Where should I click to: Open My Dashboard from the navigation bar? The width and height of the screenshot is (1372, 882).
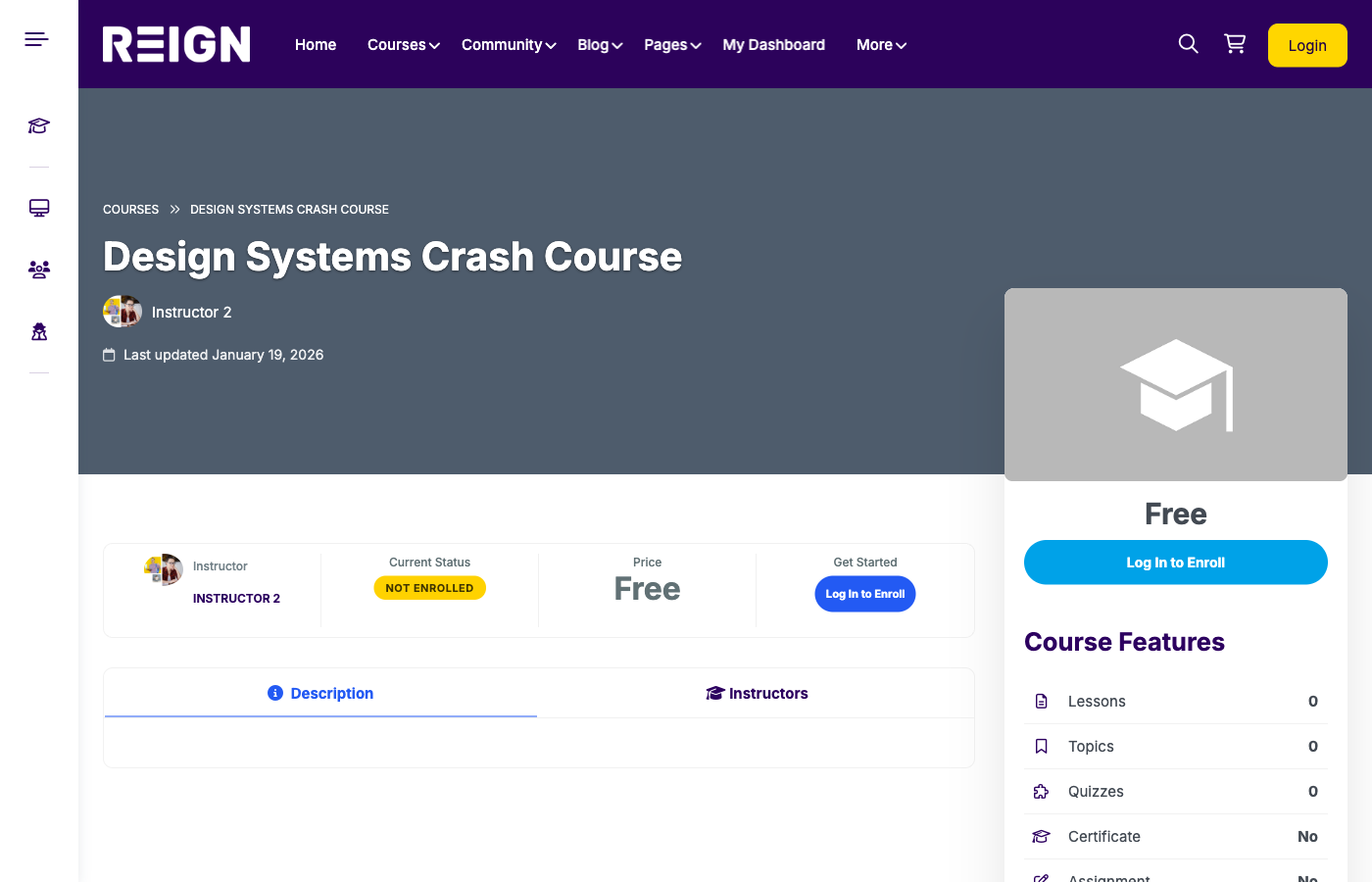coord(773,44)
